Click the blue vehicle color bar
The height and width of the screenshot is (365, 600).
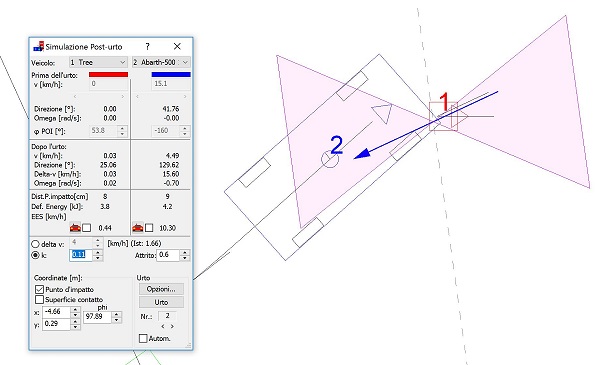click(171, 75)
